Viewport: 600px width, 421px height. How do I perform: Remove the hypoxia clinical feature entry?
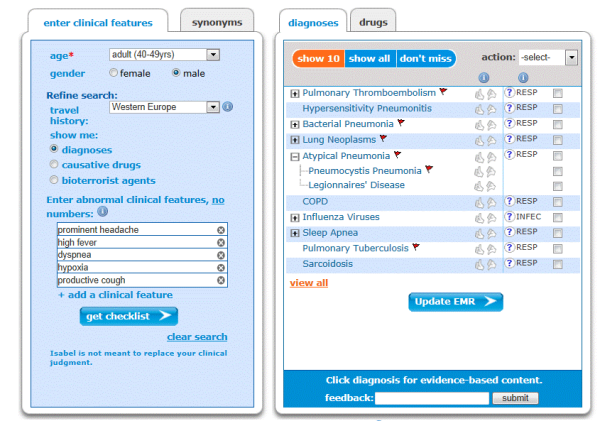click(x=221, y=268)
